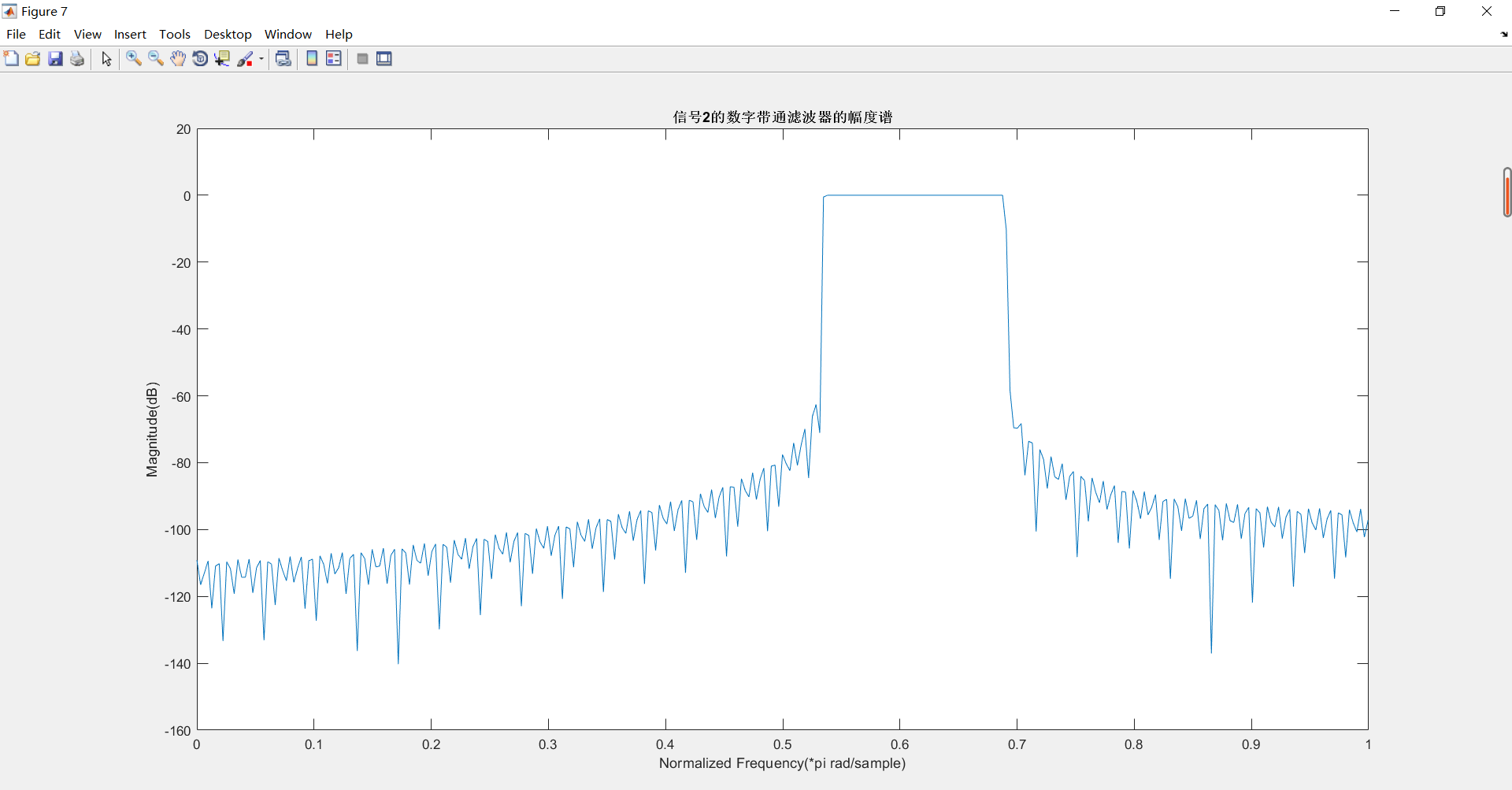
Task: Activate the Zoom Out magnifier tool
Action: click(156, 59)
